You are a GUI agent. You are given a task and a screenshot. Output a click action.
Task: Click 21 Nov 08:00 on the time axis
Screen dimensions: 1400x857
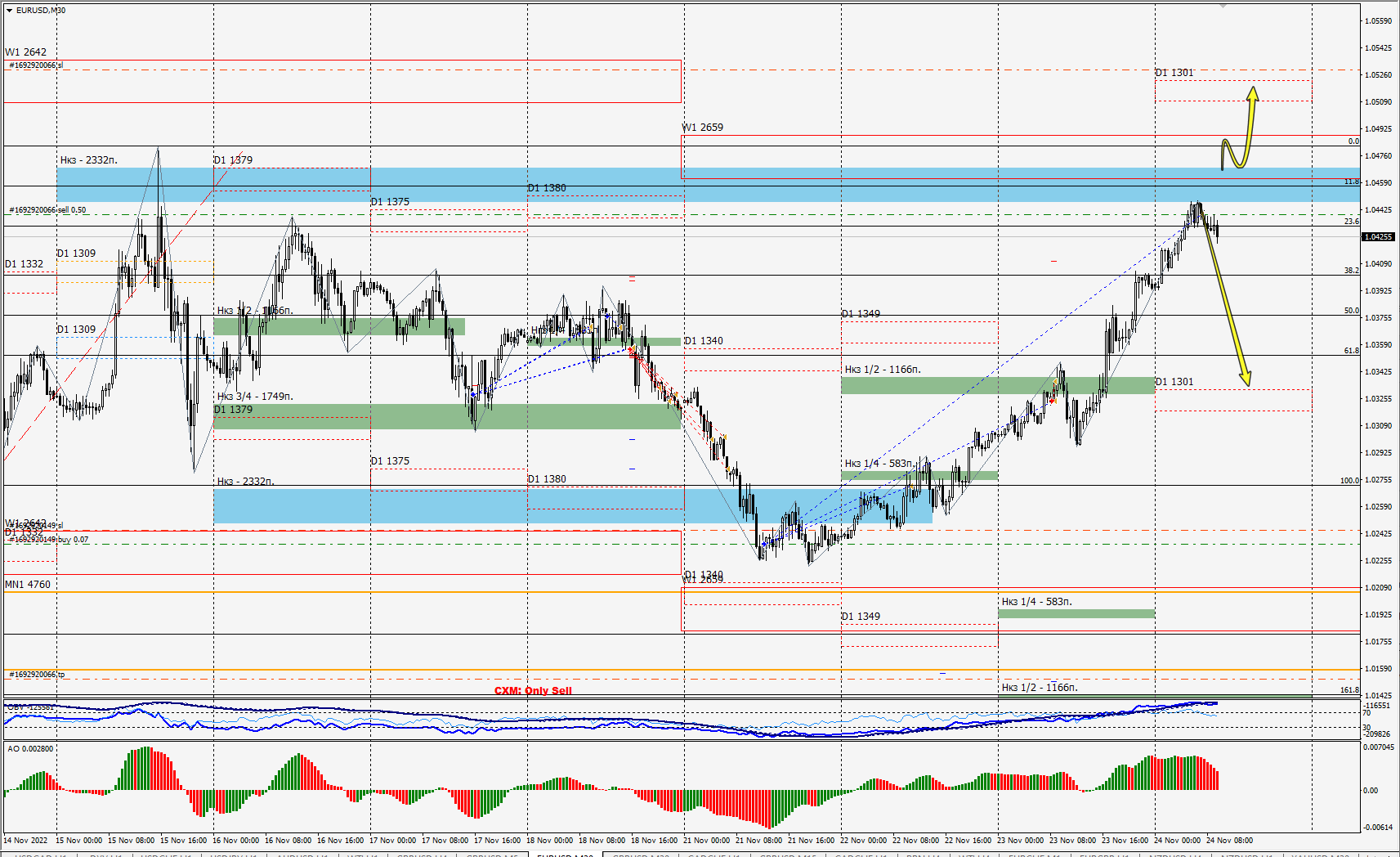759,841
